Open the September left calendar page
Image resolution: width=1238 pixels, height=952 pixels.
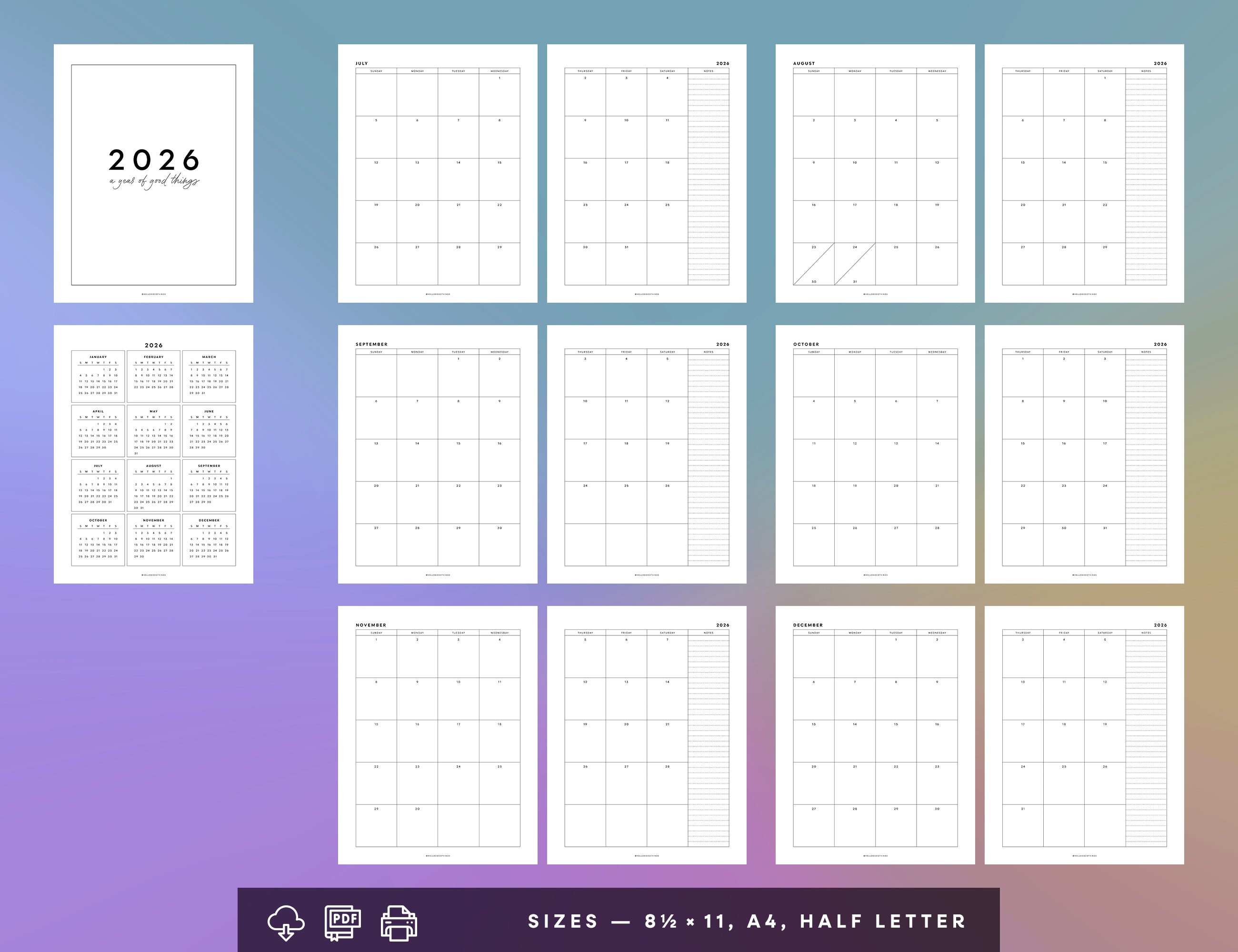click(x=437, y=454)
